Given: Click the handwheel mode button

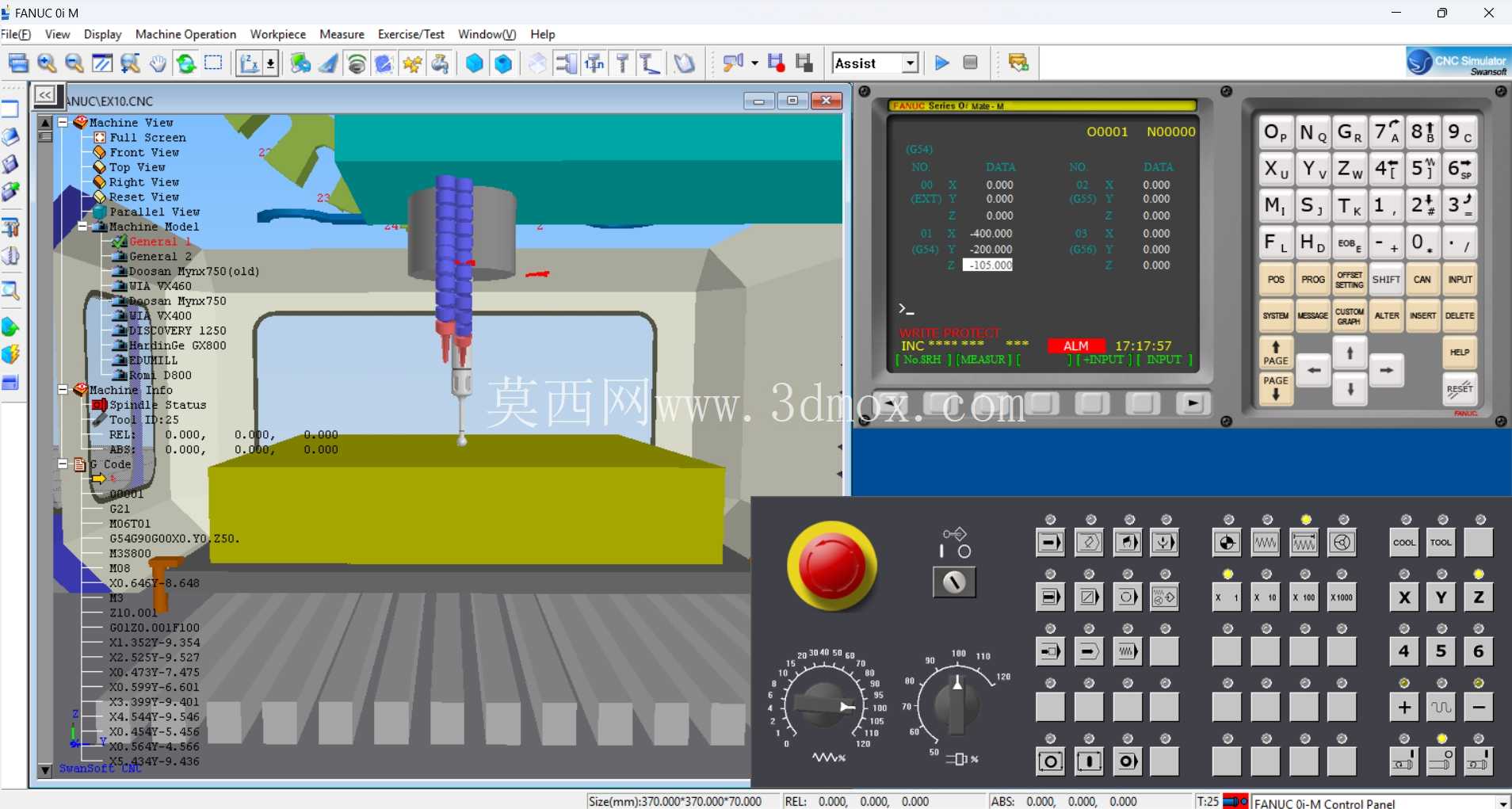Looking at the screenshot, I should 1341,543.
